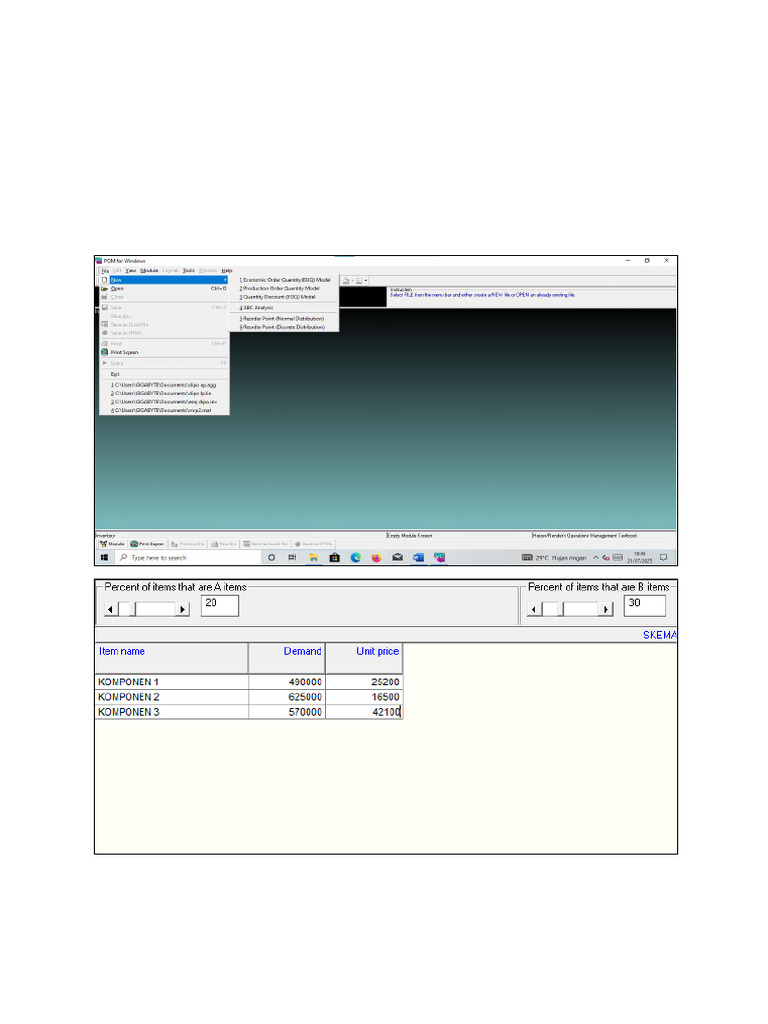Click left arrow of A items slider
Viewport: 768px width, 1024px height.
111,609
